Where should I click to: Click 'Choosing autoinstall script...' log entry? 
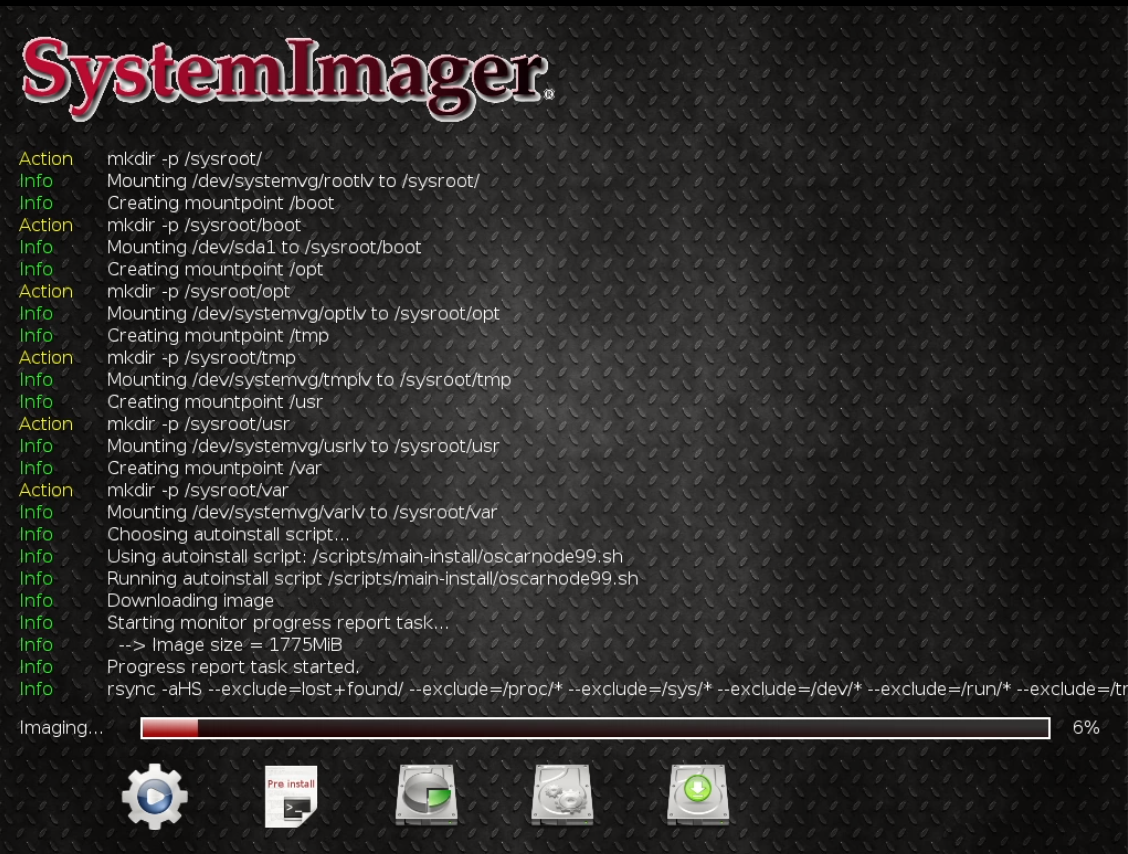(x=228, y=535)
